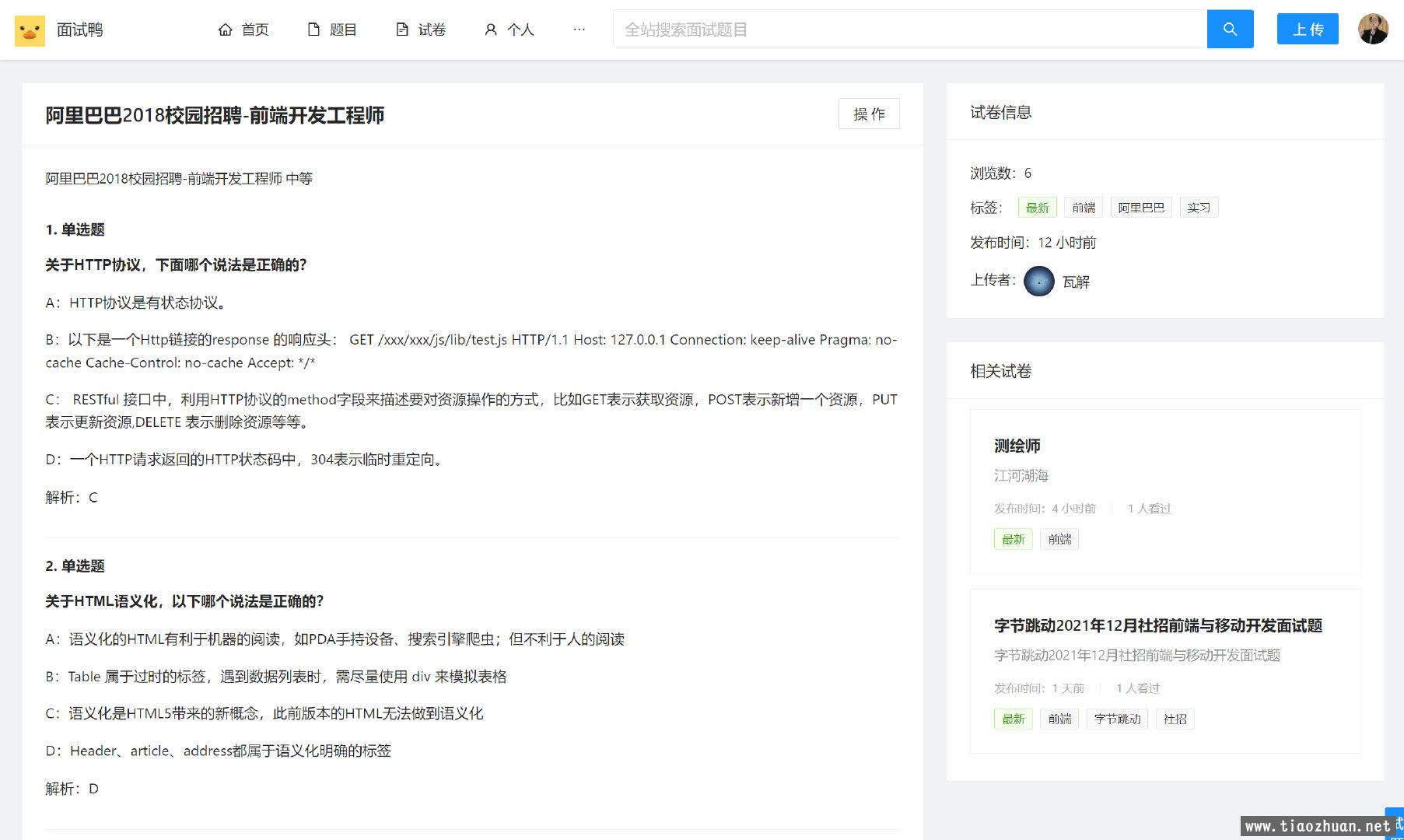Click the 字节跳动 tag

1117,719
